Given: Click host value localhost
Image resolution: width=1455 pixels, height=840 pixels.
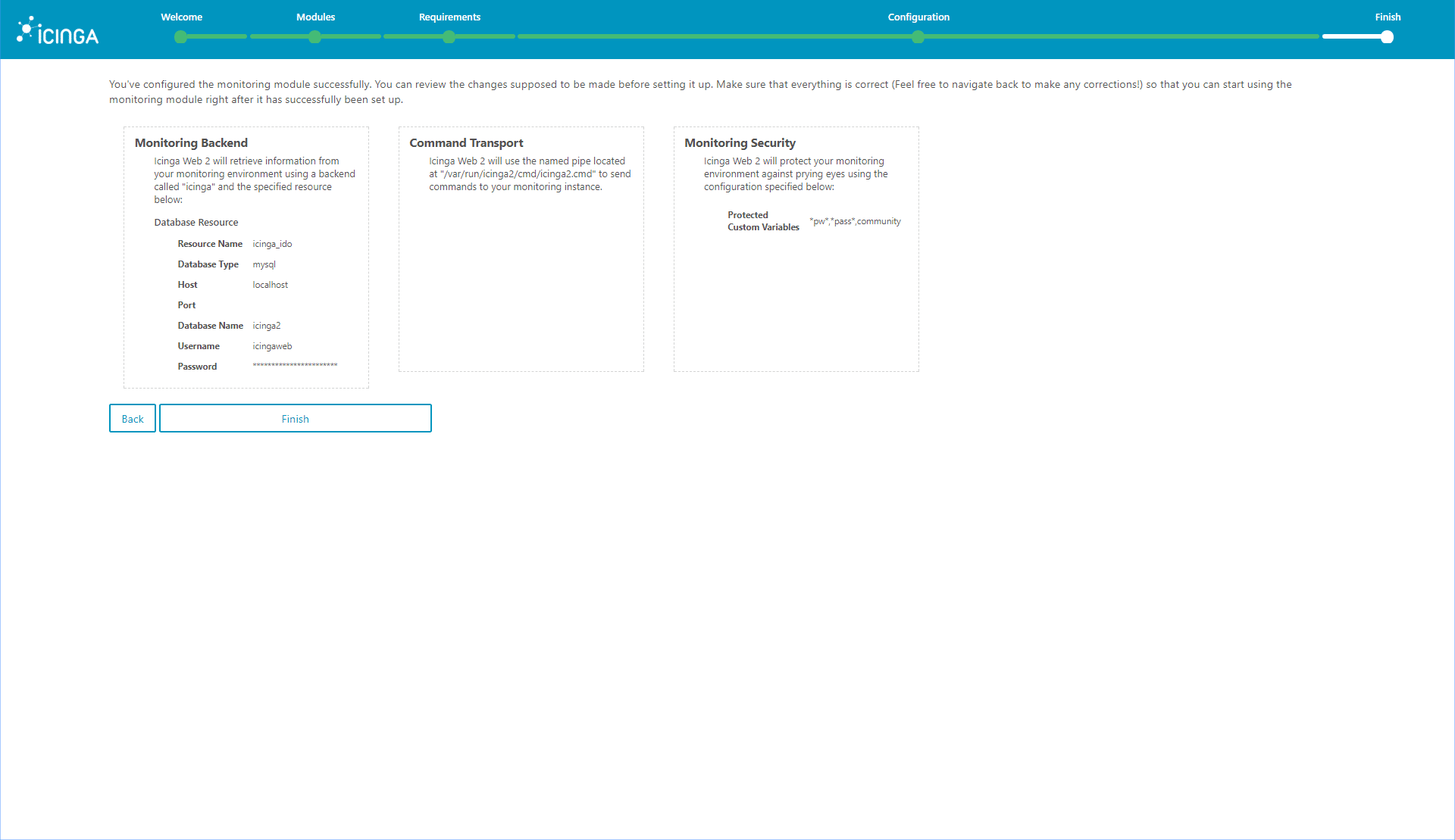Looking at the screenshot, I should 270,285.
